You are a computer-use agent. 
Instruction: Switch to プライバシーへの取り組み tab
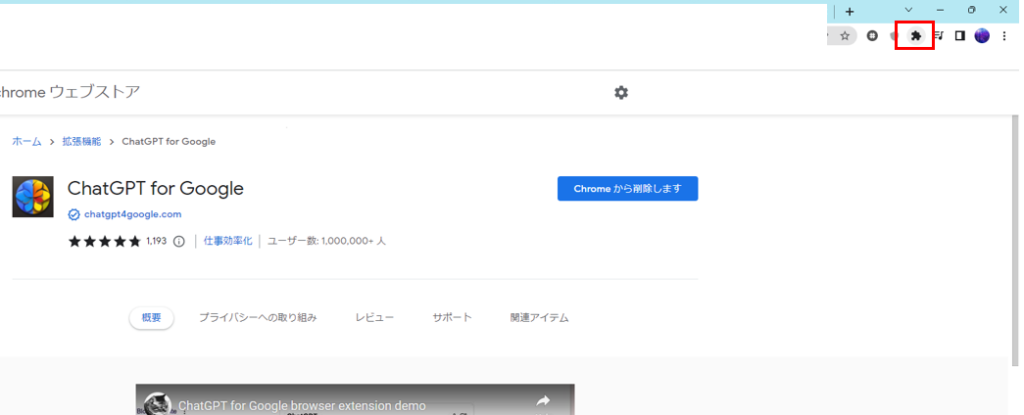[x=258, y=318]
